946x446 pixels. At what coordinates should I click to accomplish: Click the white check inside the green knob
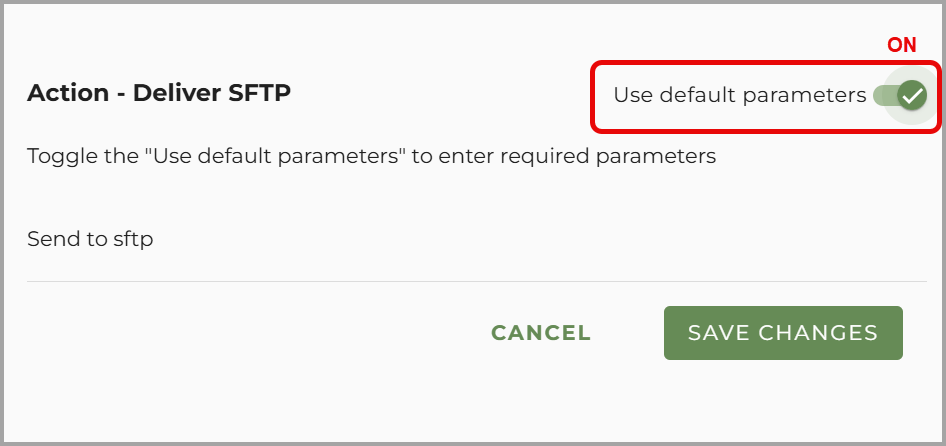[911, 96]
